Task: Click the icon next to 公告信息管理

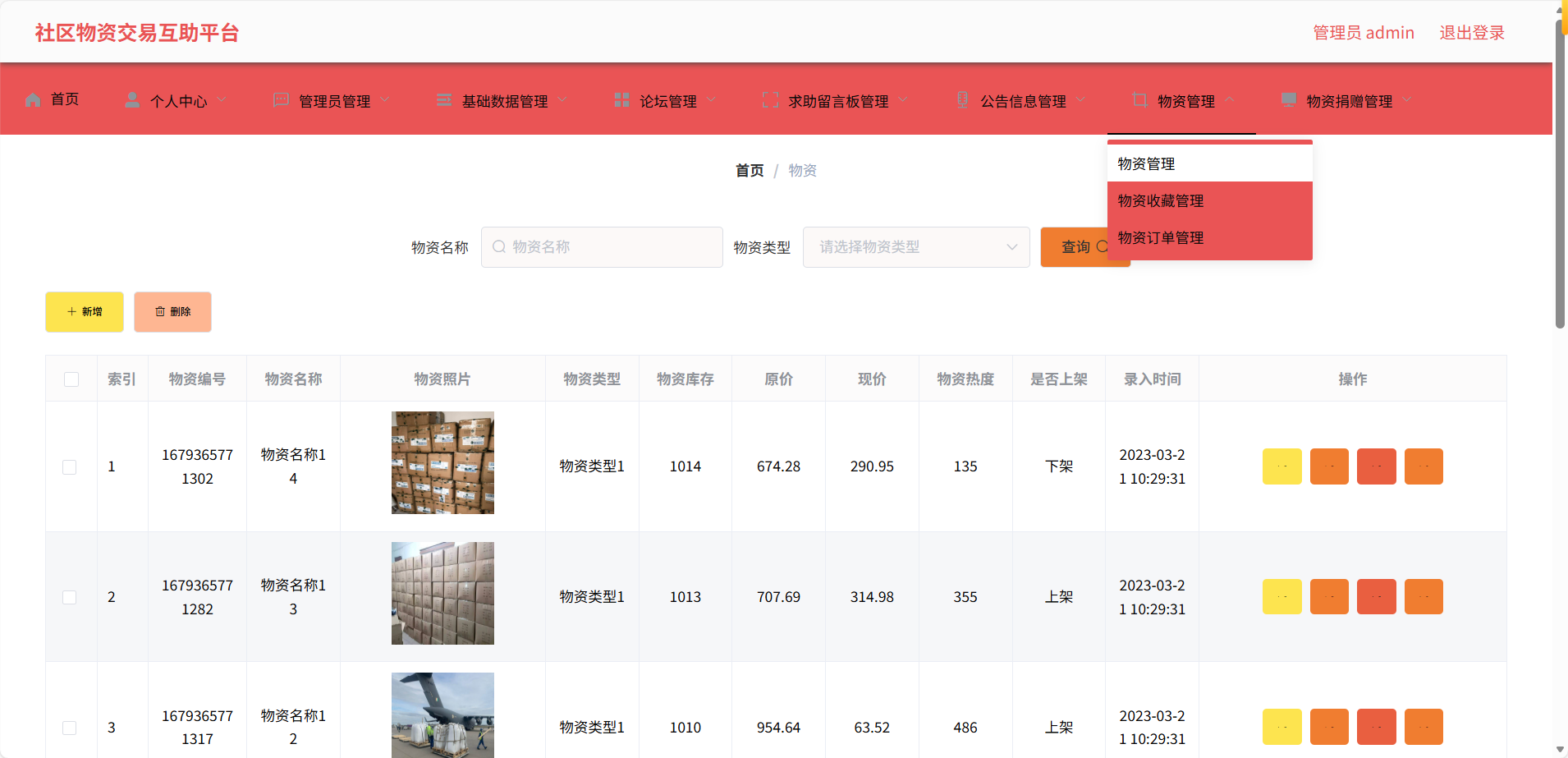Action: tap(963, 100)
